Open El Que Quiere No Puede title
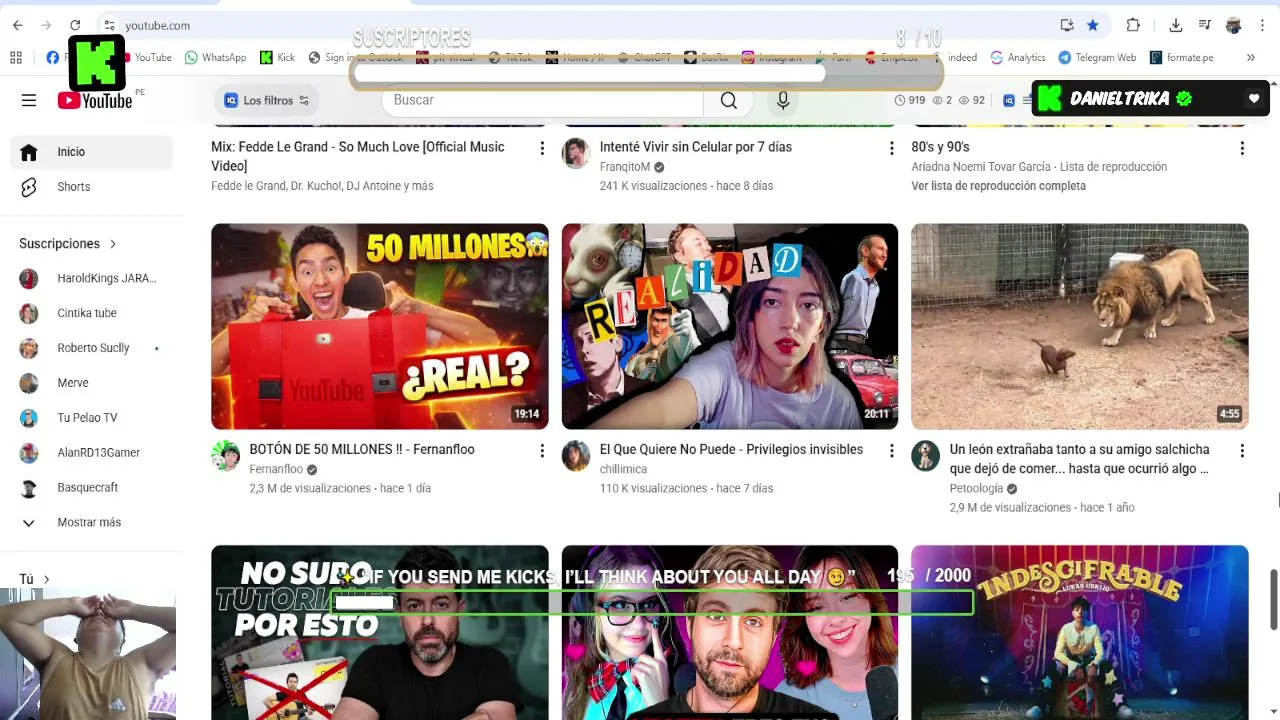 [x=731, y=450]
